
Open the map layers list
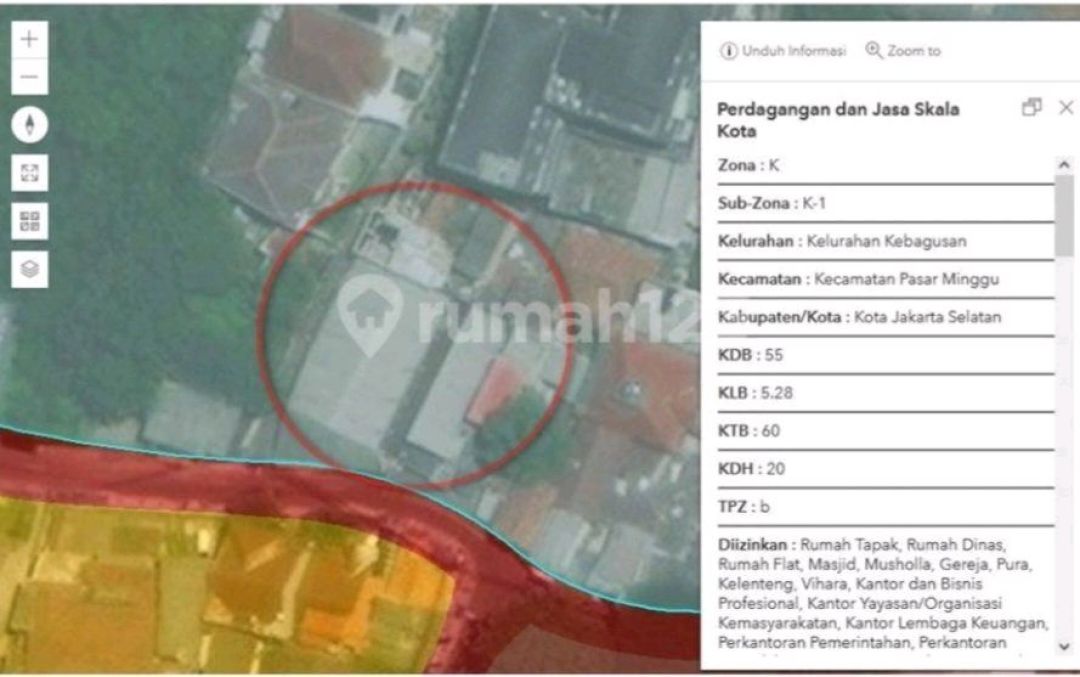click(x=30, y=269)
